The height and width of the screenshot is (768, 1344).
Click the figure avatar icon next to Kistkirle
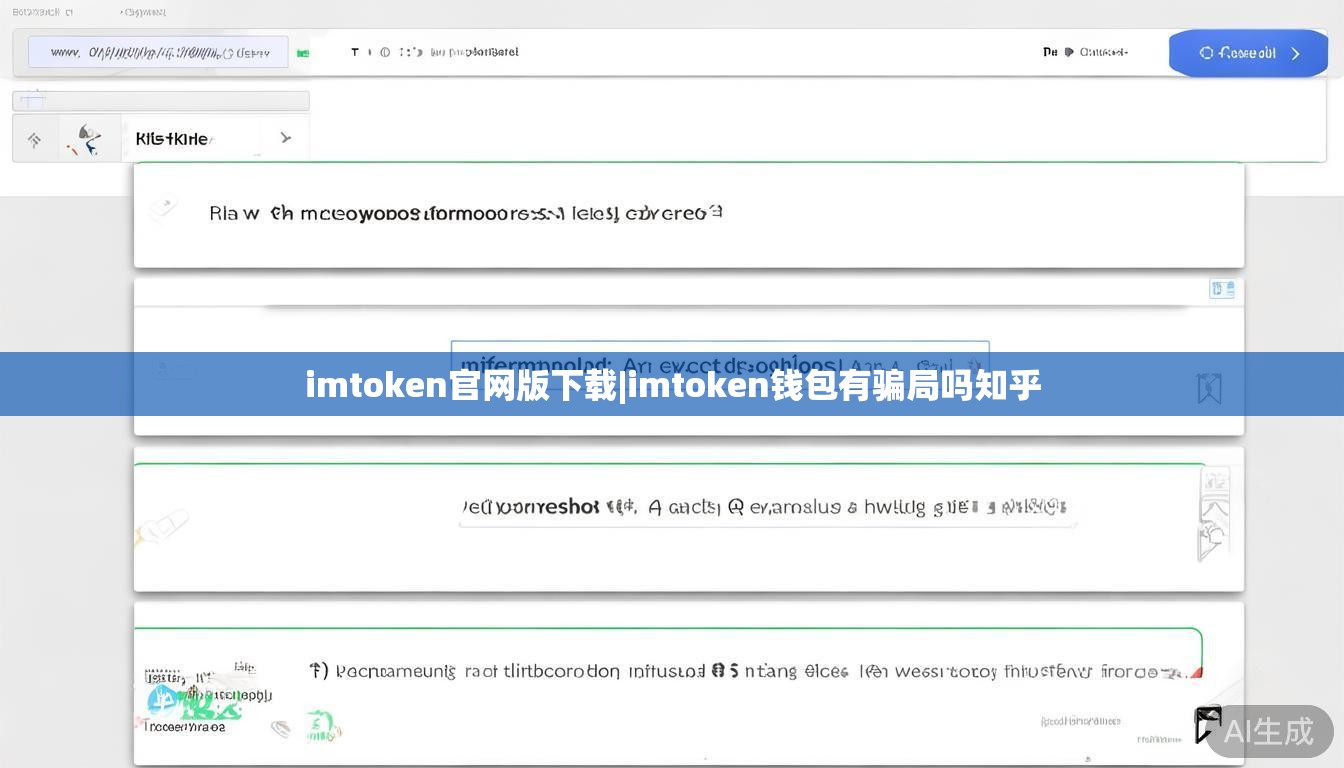coord(88,139)
